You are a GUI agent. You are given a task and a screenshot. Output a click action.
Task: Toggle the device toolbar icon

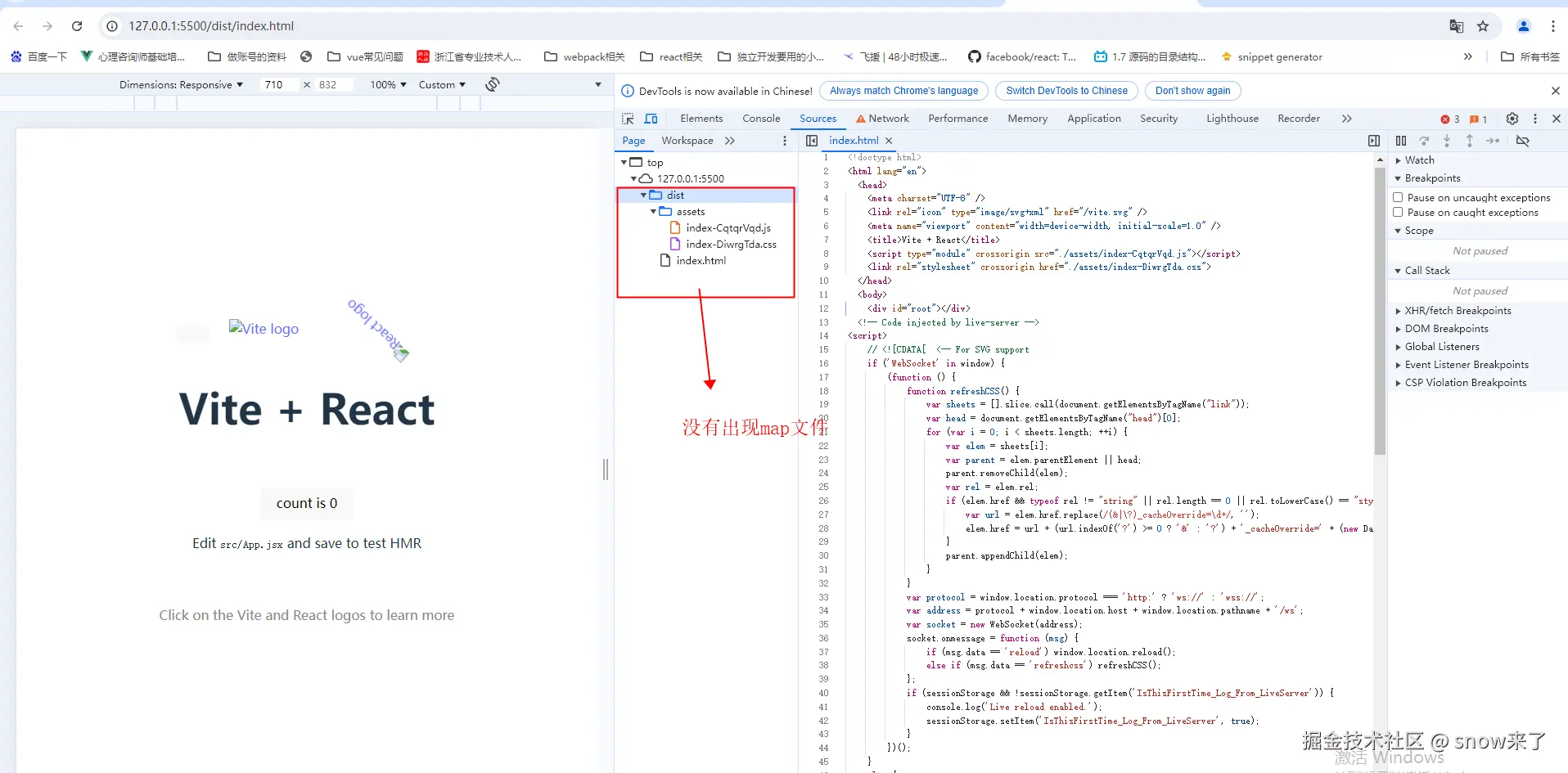(x=651, y=119)
